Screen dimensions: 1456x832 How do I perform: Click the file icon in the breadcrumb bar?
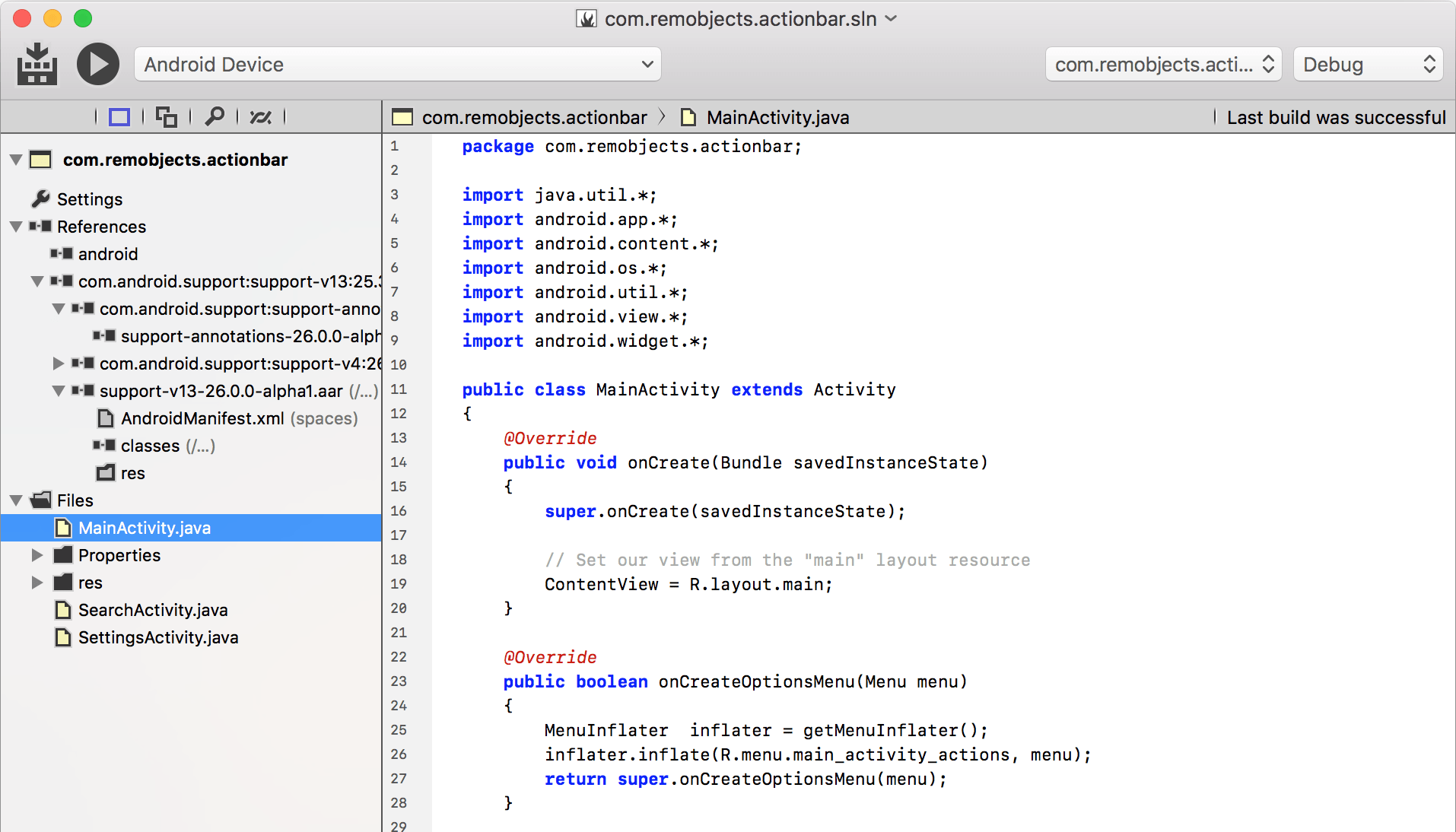(688, 117)
